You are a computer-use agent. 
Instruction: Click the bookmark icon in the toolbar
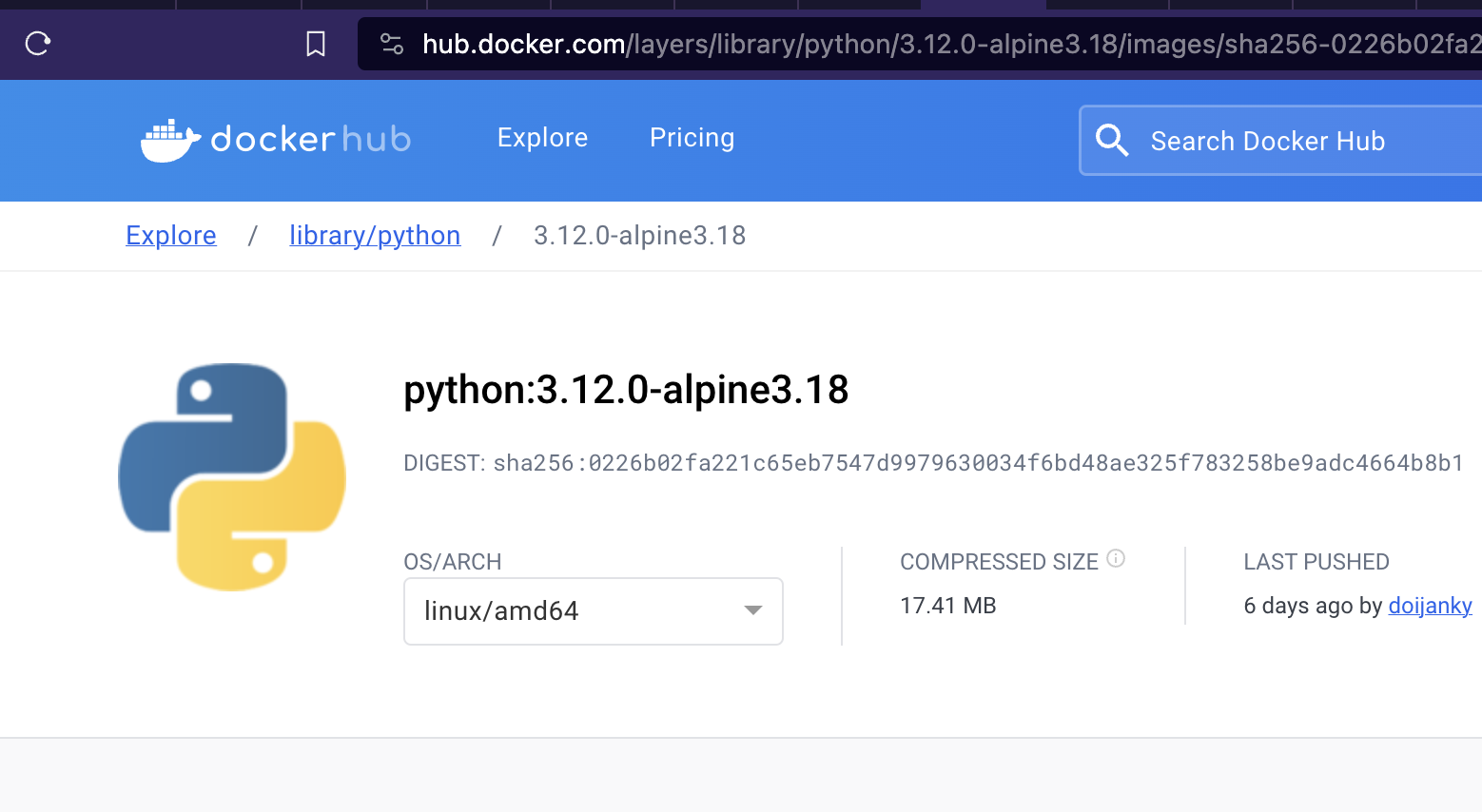pos(315,43)
